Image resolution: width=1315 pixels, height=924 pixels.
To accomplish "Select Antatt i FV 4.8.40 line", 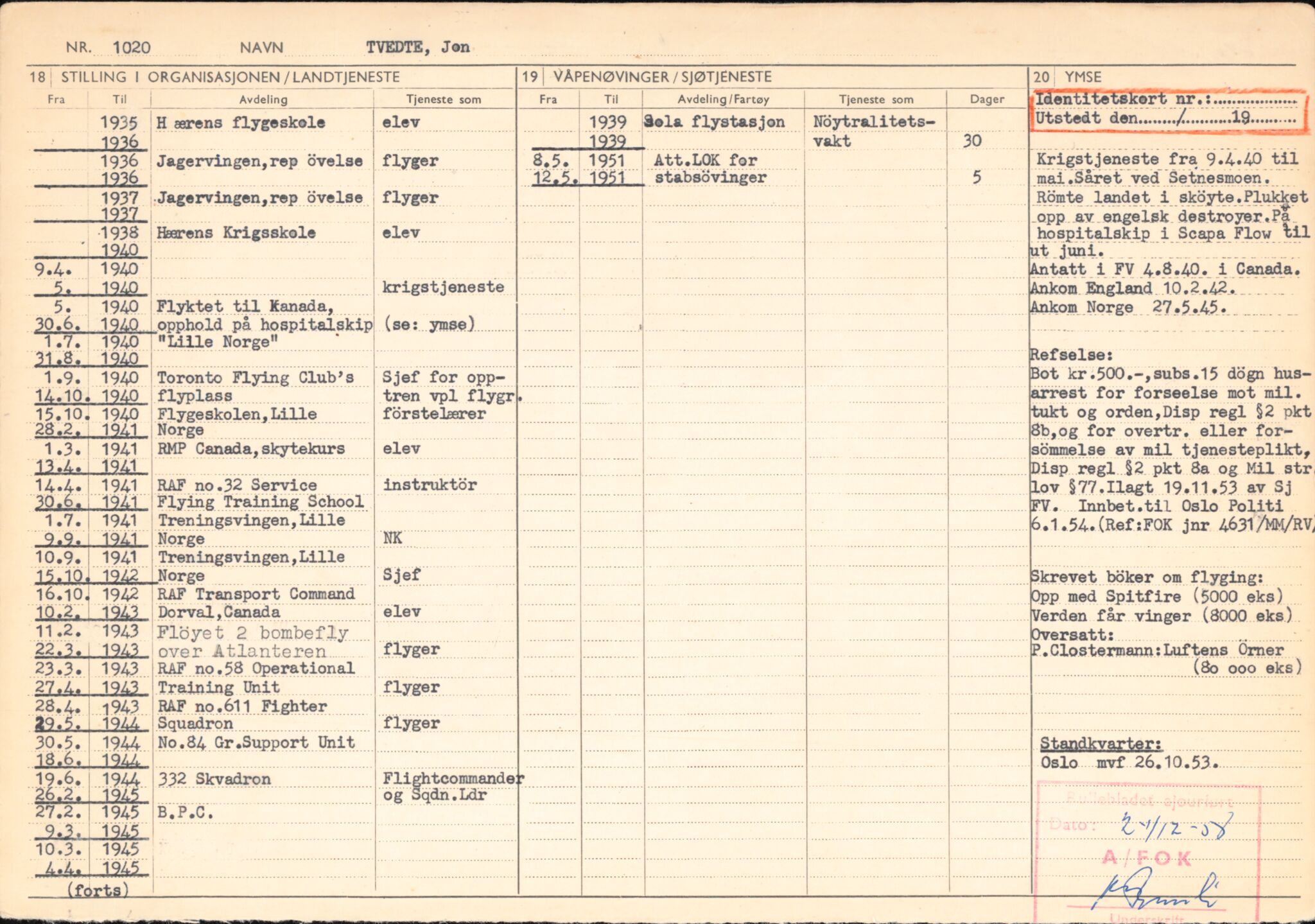I will pos(1166,270).
